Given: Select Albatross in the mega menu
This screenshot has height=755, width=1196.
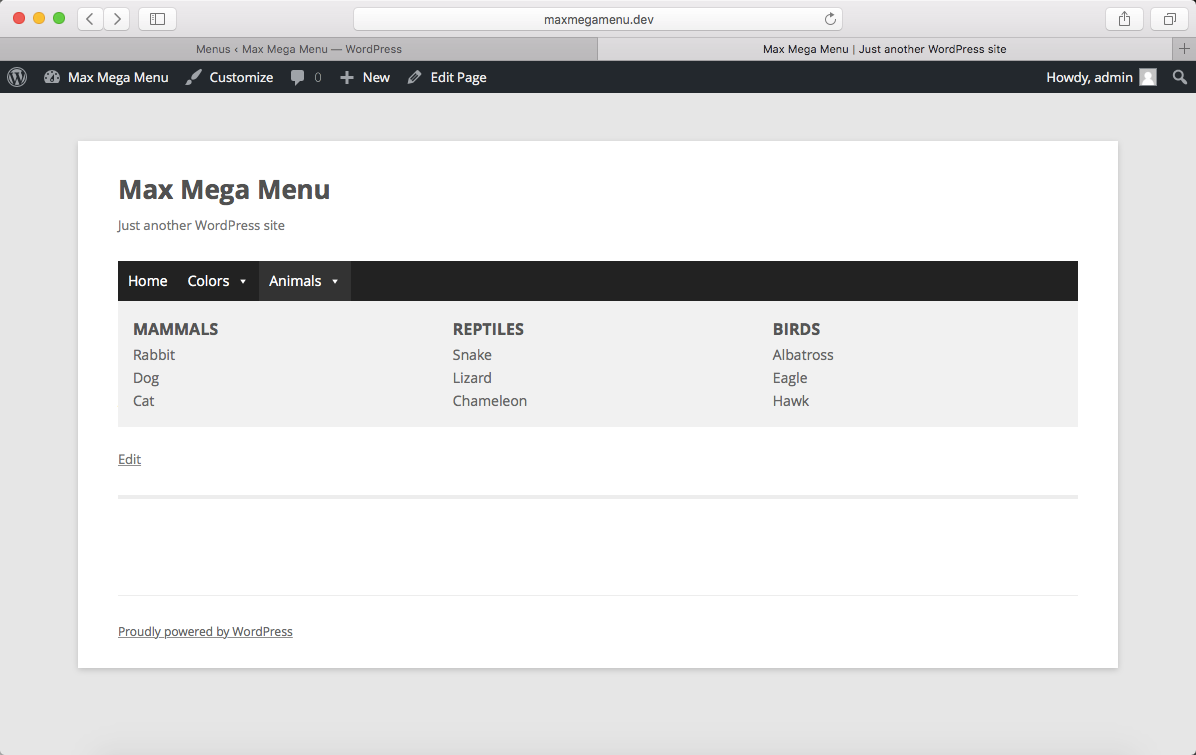Looking at the screenshot, I should click(x=803, y=355).
